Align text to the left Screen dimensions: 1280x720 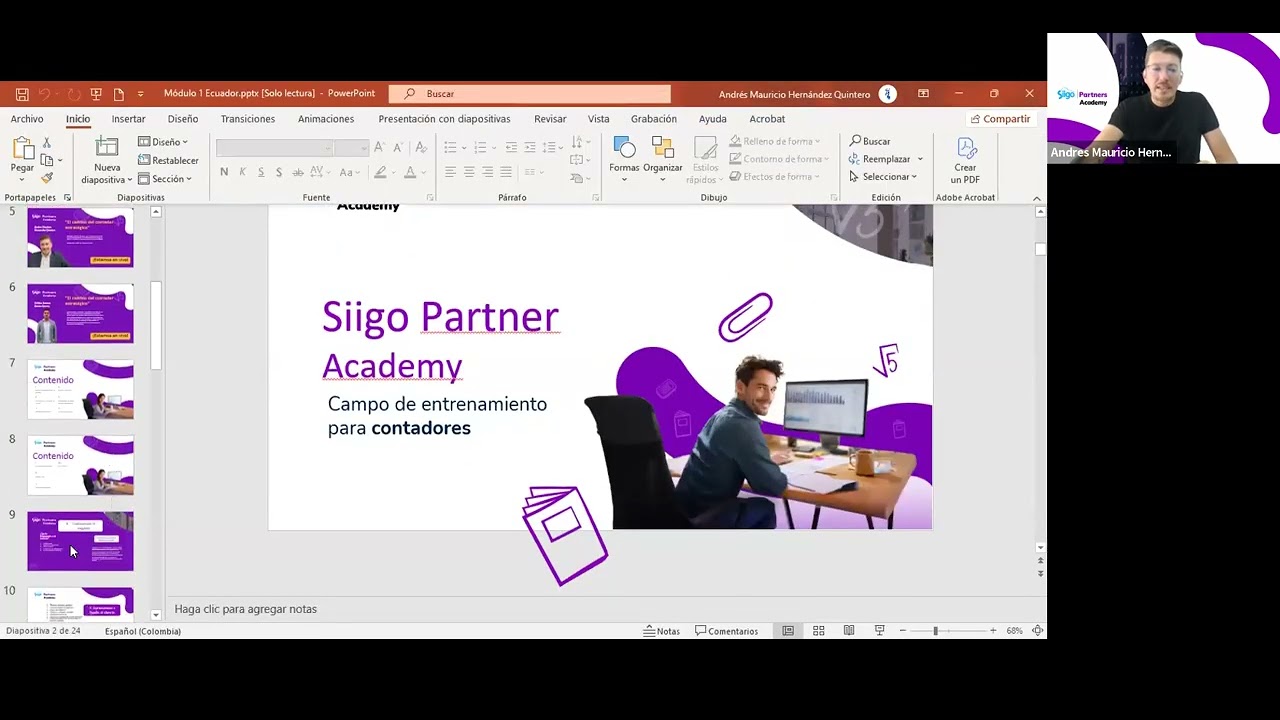click(450, 172)
